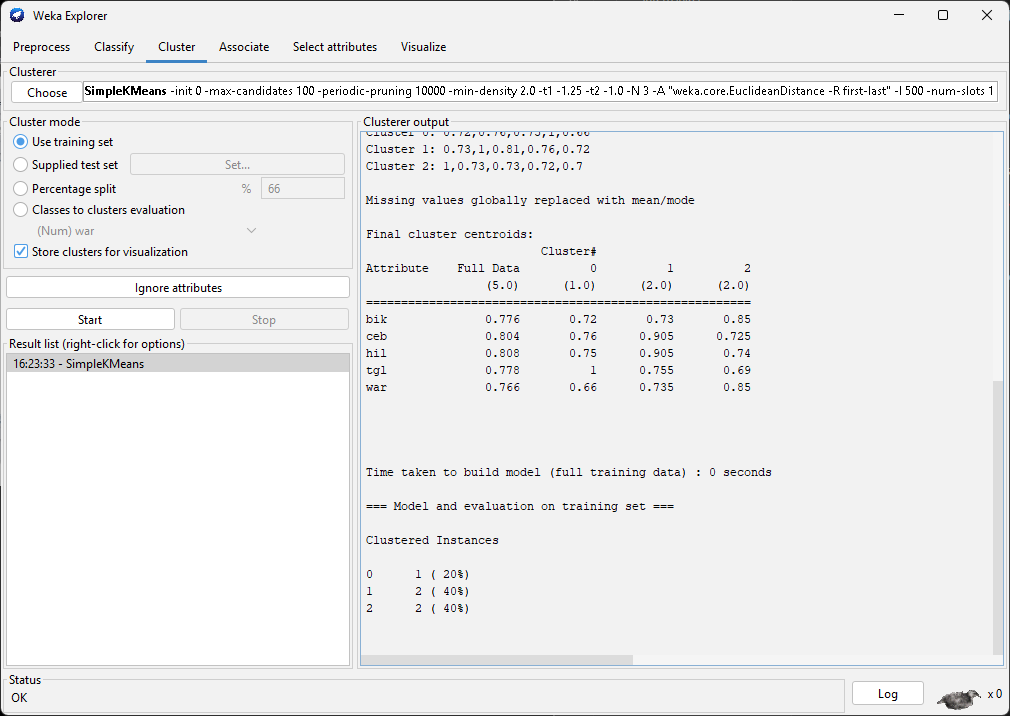
Task: Click the SimpleKMeans options text field
Action: tap(540, 92)
